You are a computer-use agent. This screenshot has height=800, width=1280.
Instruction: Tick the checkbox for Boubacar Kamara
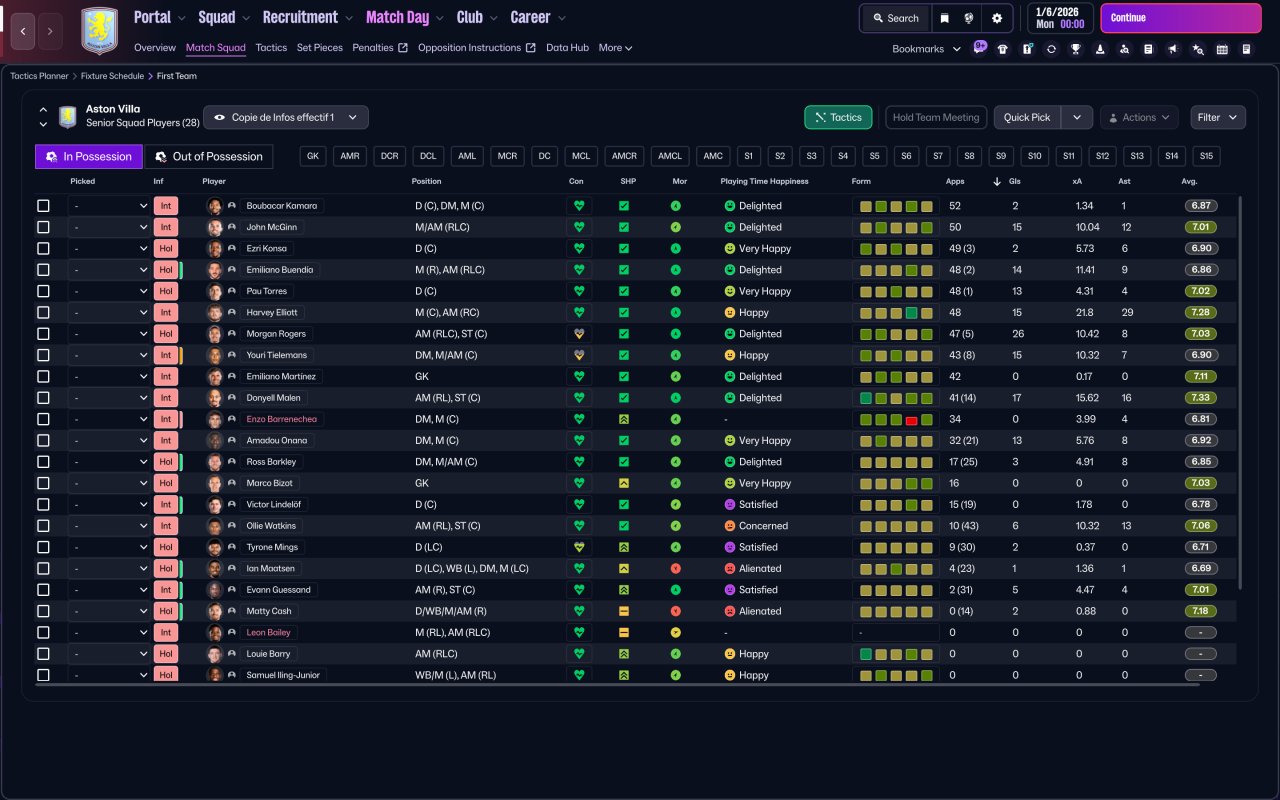(x=43, y=206)
